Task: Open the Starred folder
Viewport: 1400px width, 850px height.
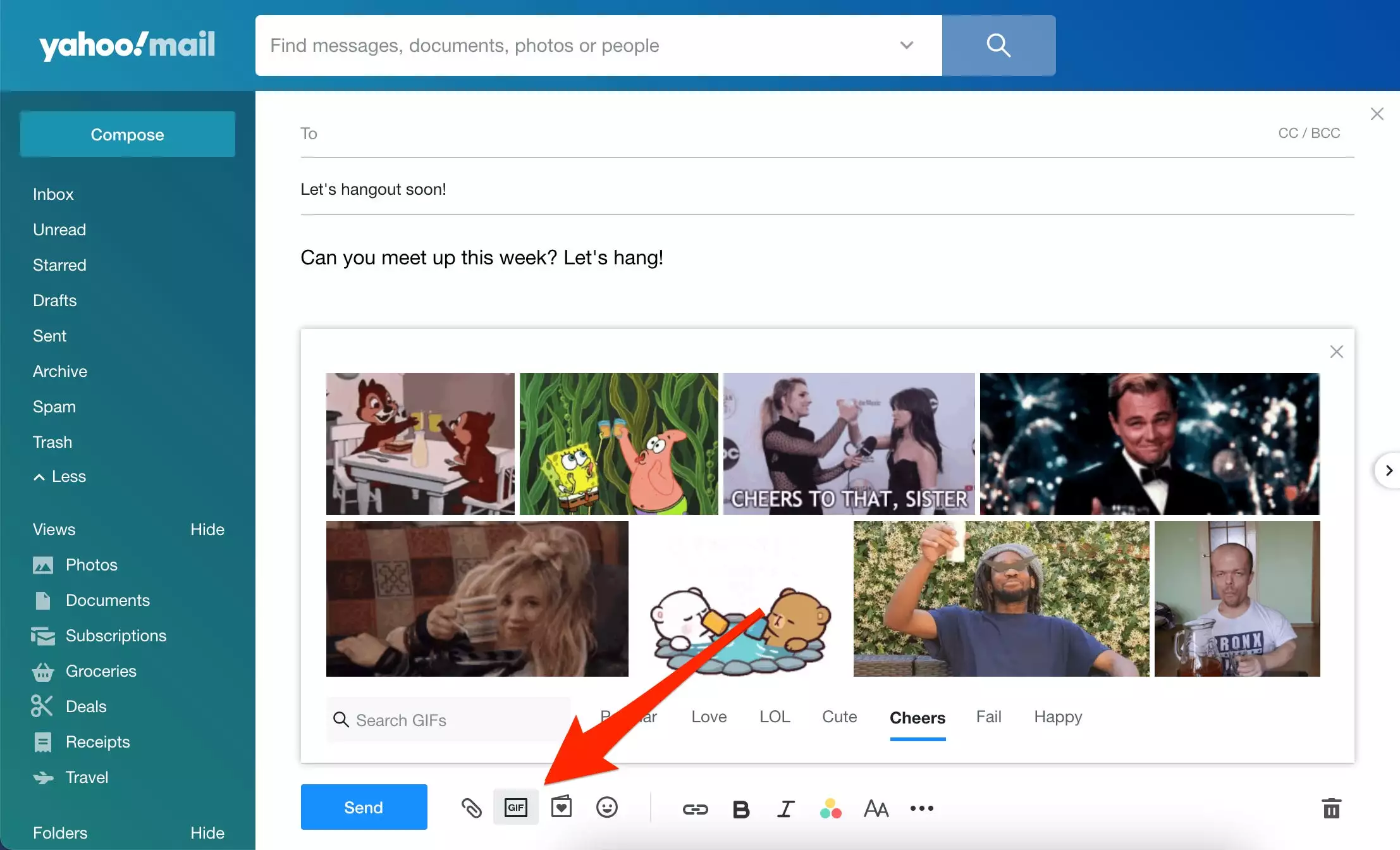Action: pos(59,265)
